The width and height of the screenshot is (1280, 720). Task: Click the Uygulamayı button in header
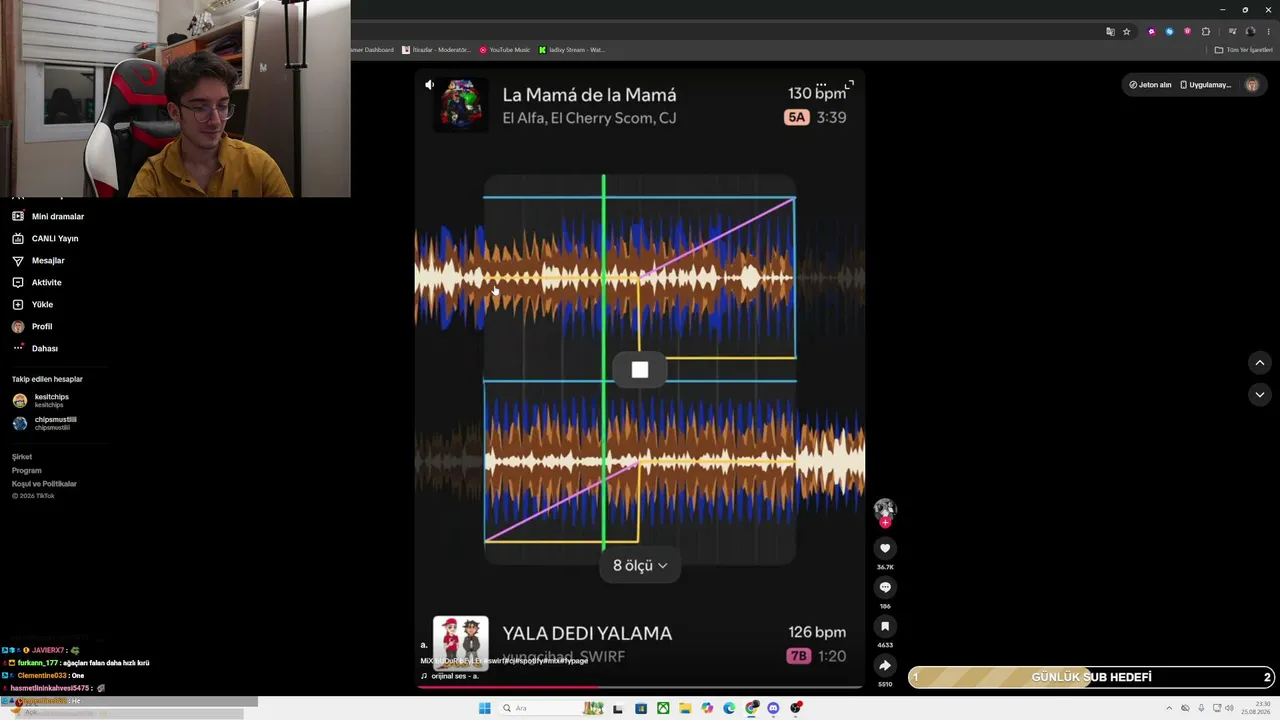1206,85
